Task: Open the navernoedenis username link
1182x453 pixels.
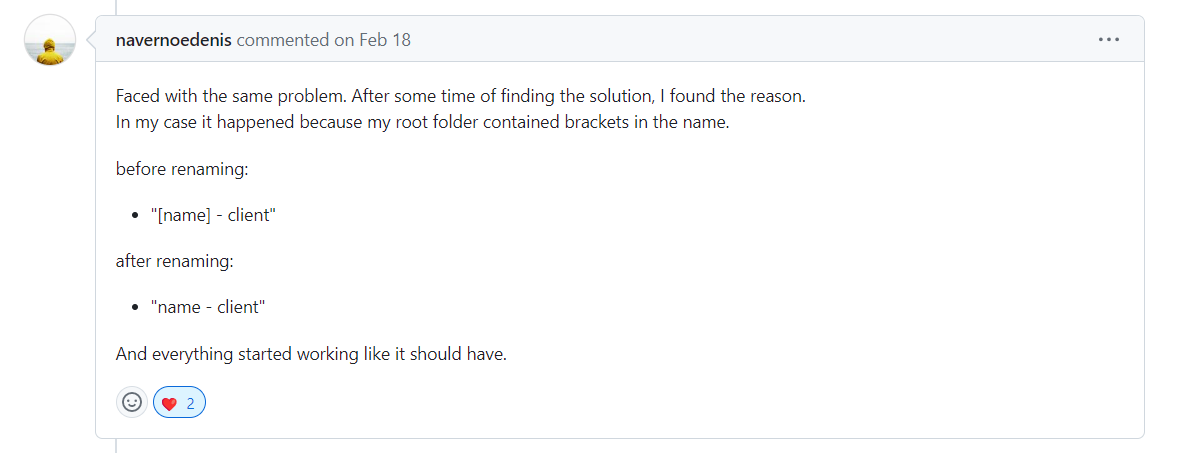Action: pos(173,40)
